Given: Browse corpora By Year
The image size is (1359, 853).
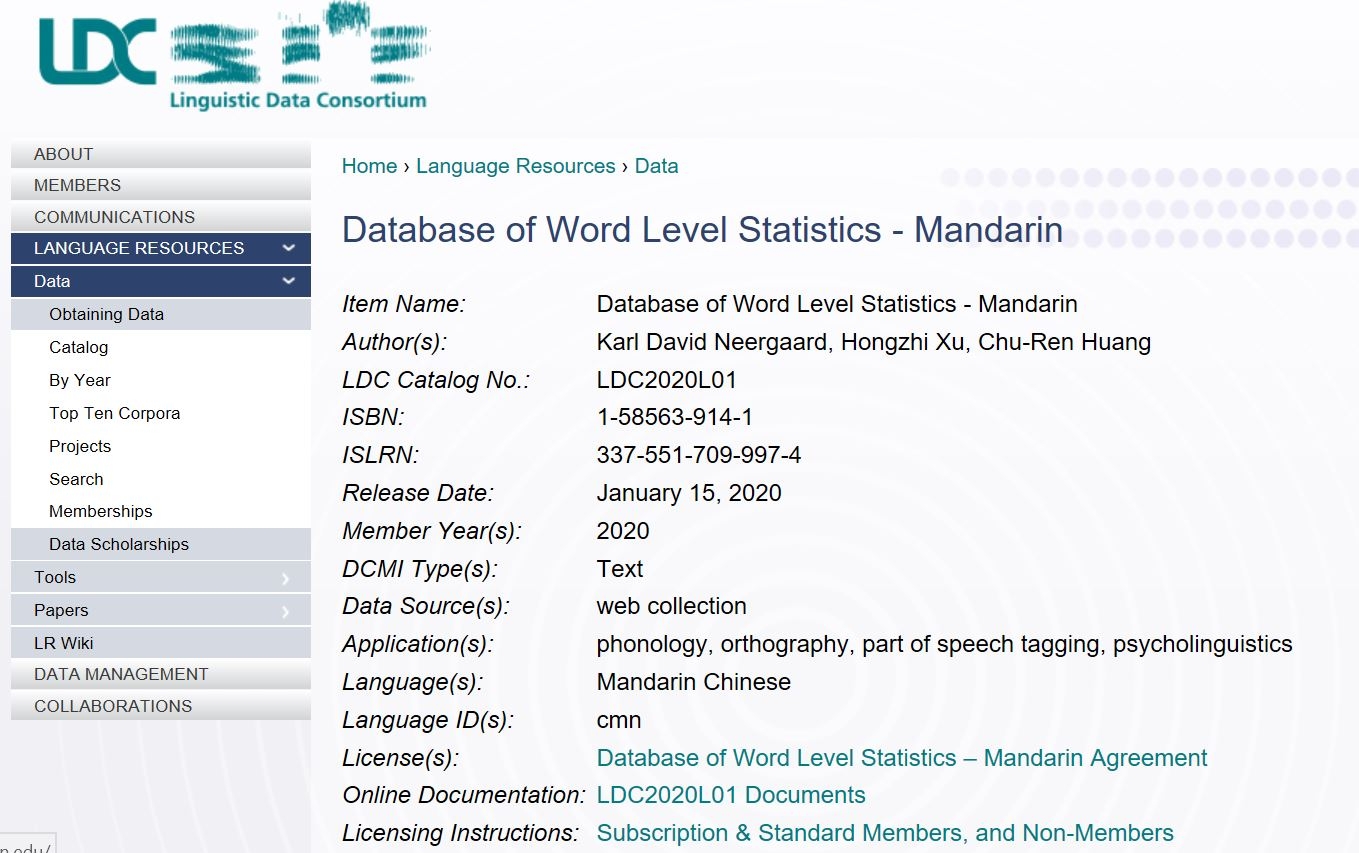Looking at the screenshot, I should pyautogui.click(x=79, y=380).
